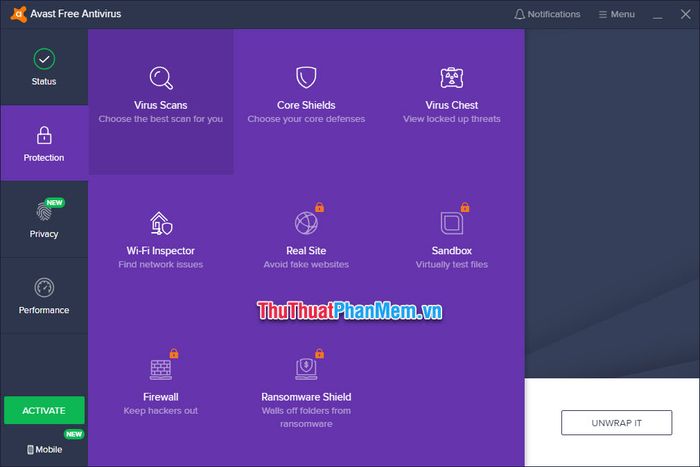Click the lock badge on Sandbox
This screenshot has width=700, height=467.
[465, 207]
